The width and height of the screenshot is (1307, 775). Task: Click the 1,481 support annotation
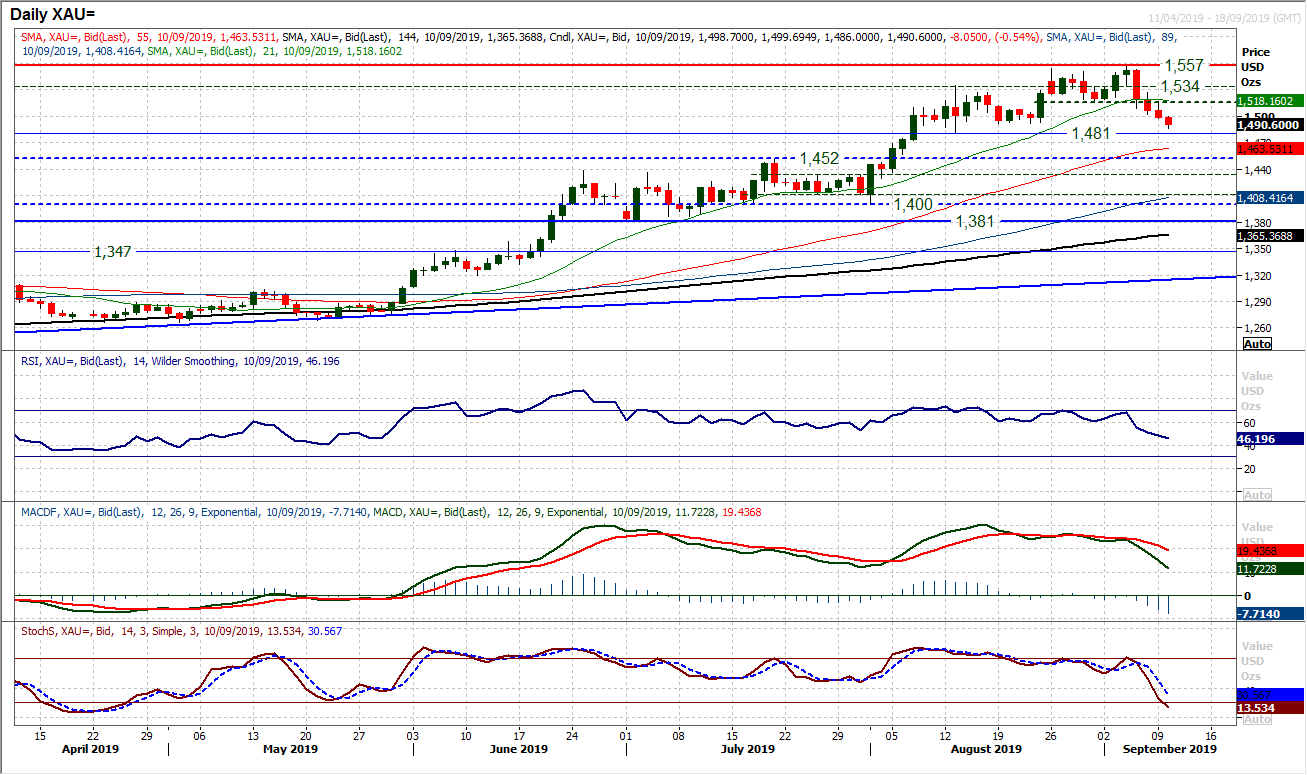pyautogui.click(x=1092, y=132)
